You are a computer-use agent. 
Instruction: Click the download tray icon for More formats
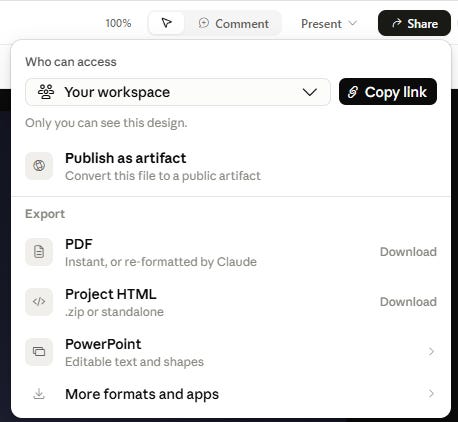39,394
